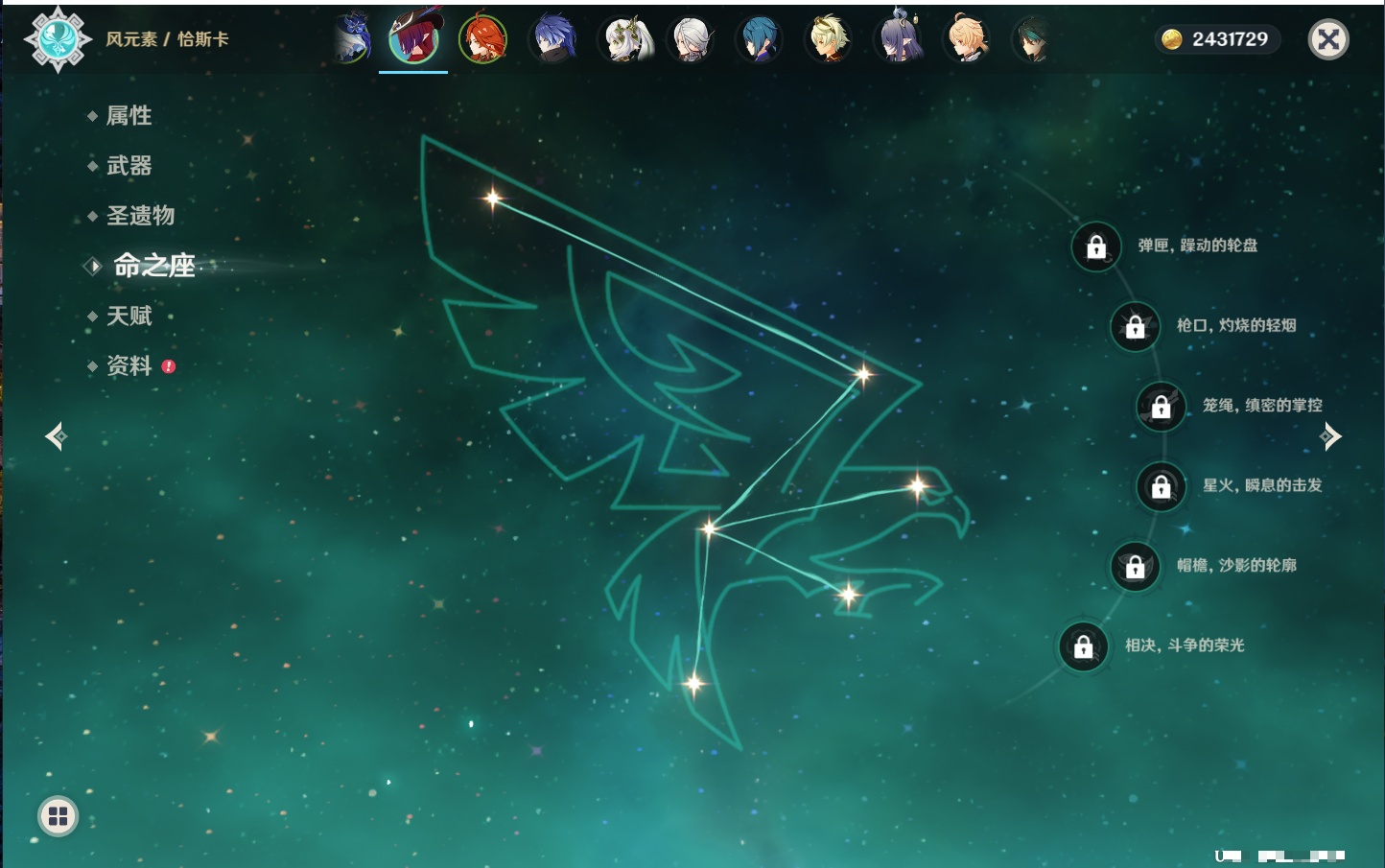Go to the next character with right arrow

point(1330,436)
